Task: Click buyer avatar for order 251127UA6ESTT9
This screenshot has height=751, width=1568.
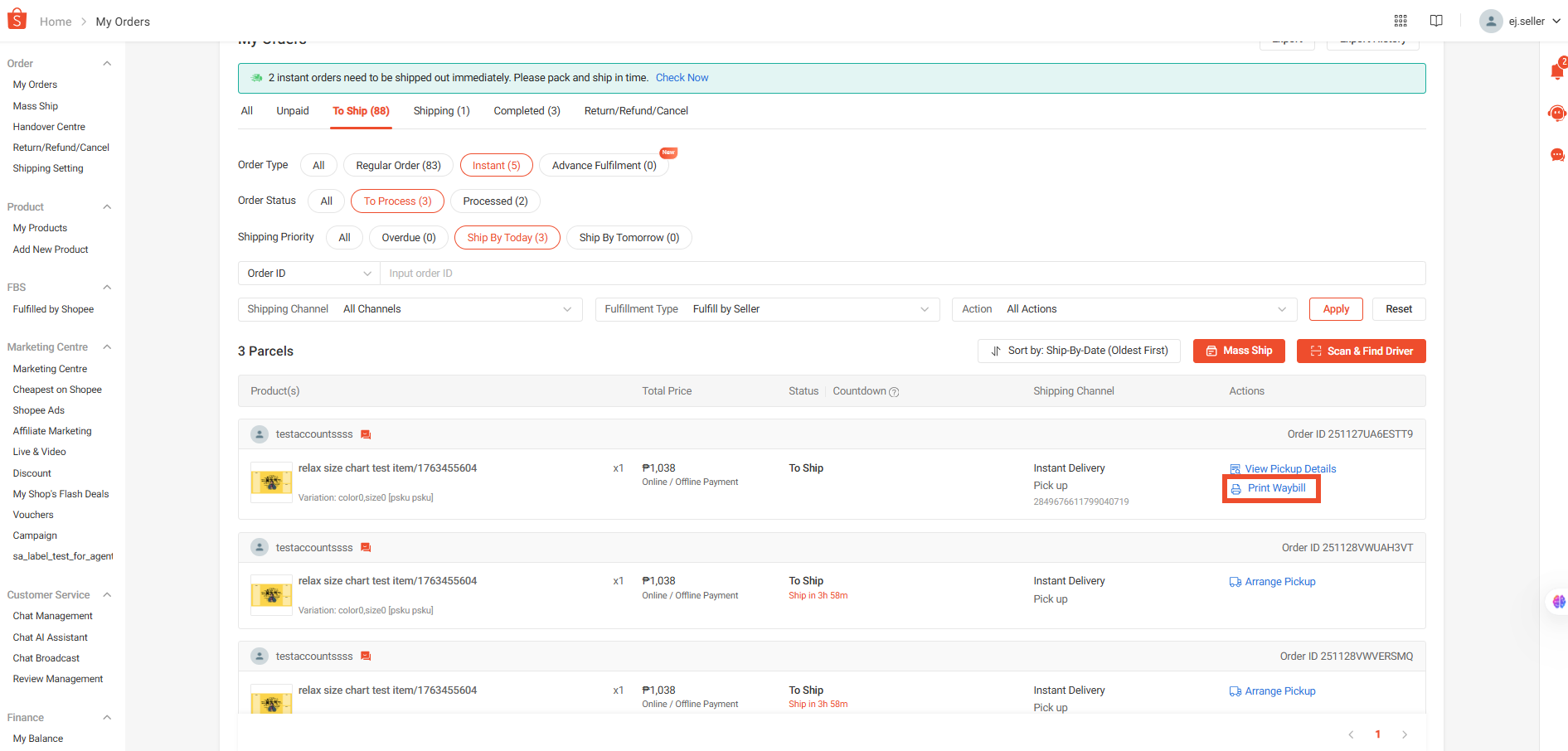Action: [260, 434]
